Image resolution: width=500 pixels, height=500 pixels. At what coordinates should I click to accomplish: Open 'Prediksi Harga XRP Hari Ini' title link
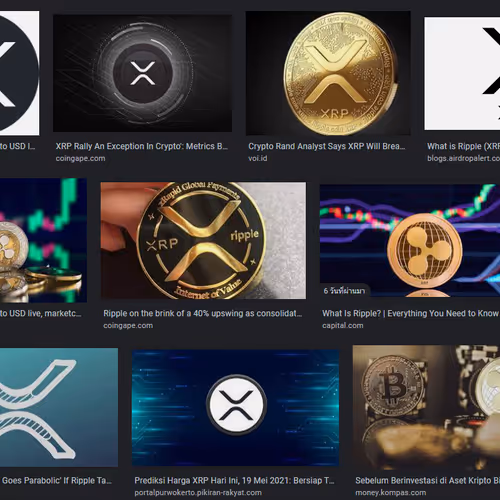click(234, 481)
